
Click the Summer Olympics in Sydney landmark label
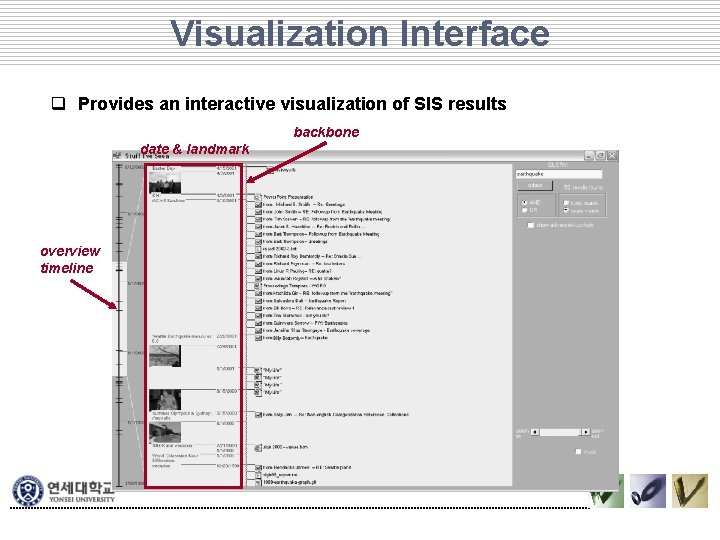click(182, 416)
